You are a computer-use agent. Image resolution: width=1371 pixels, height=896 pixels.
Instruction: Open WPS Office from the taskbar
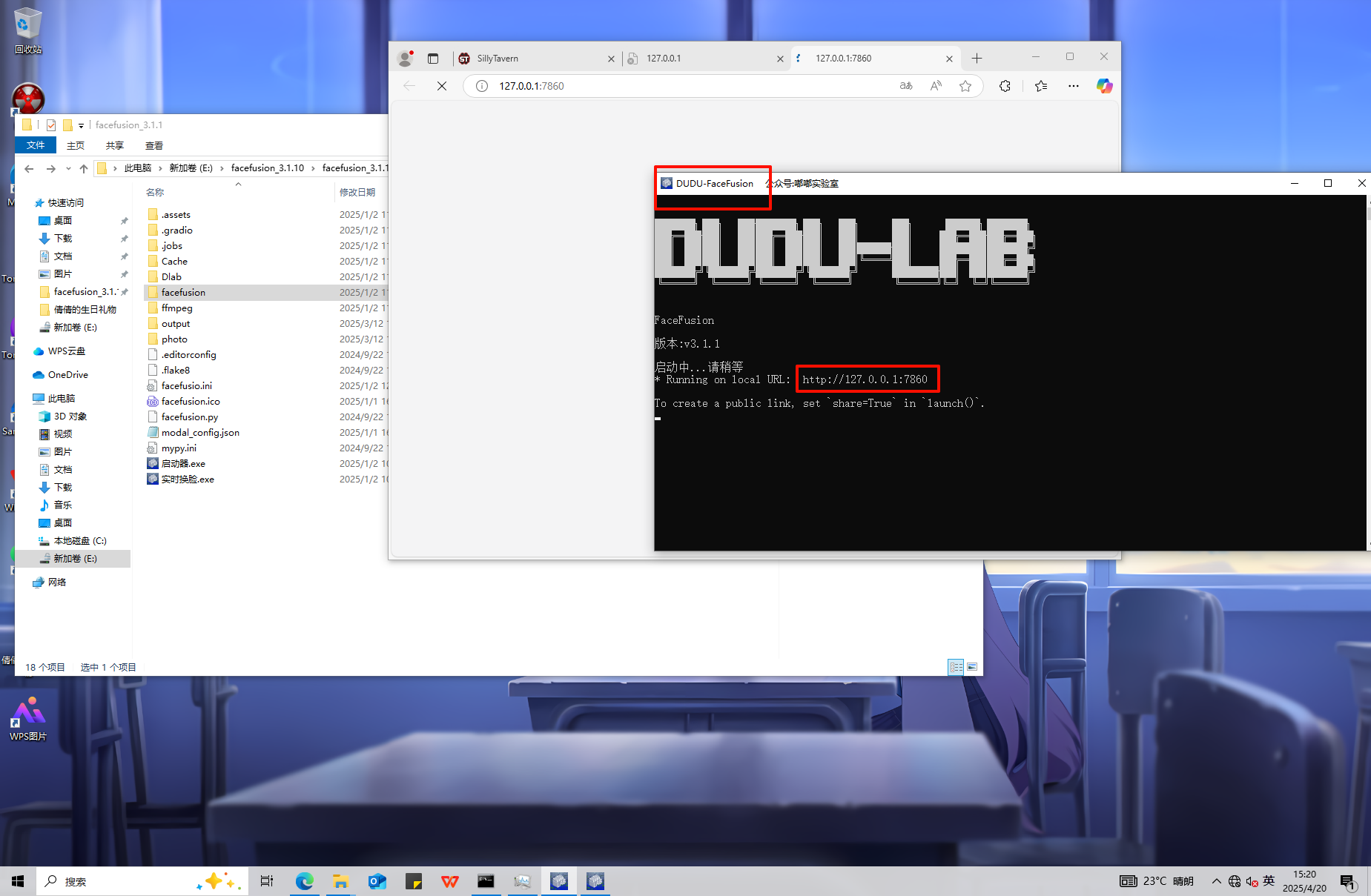click(x=449, y=881)
